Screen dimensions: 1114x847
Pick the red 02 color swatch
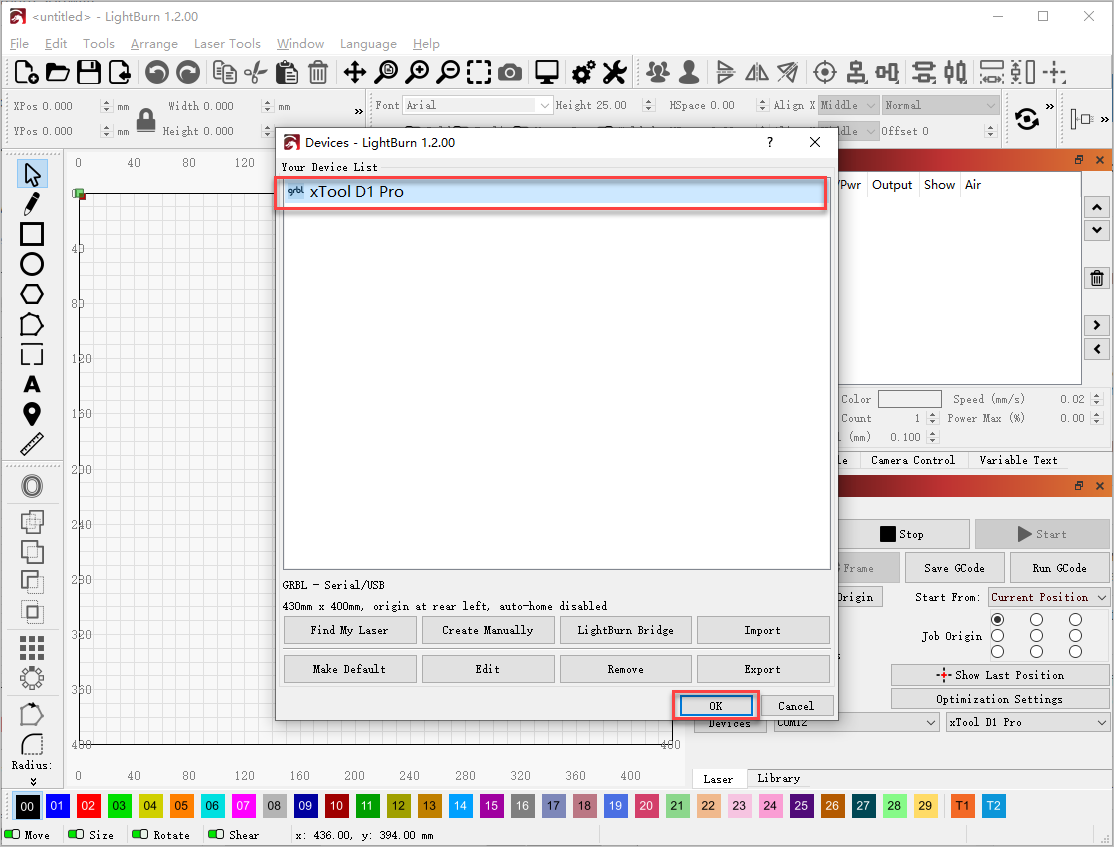(x=89, y=806)
